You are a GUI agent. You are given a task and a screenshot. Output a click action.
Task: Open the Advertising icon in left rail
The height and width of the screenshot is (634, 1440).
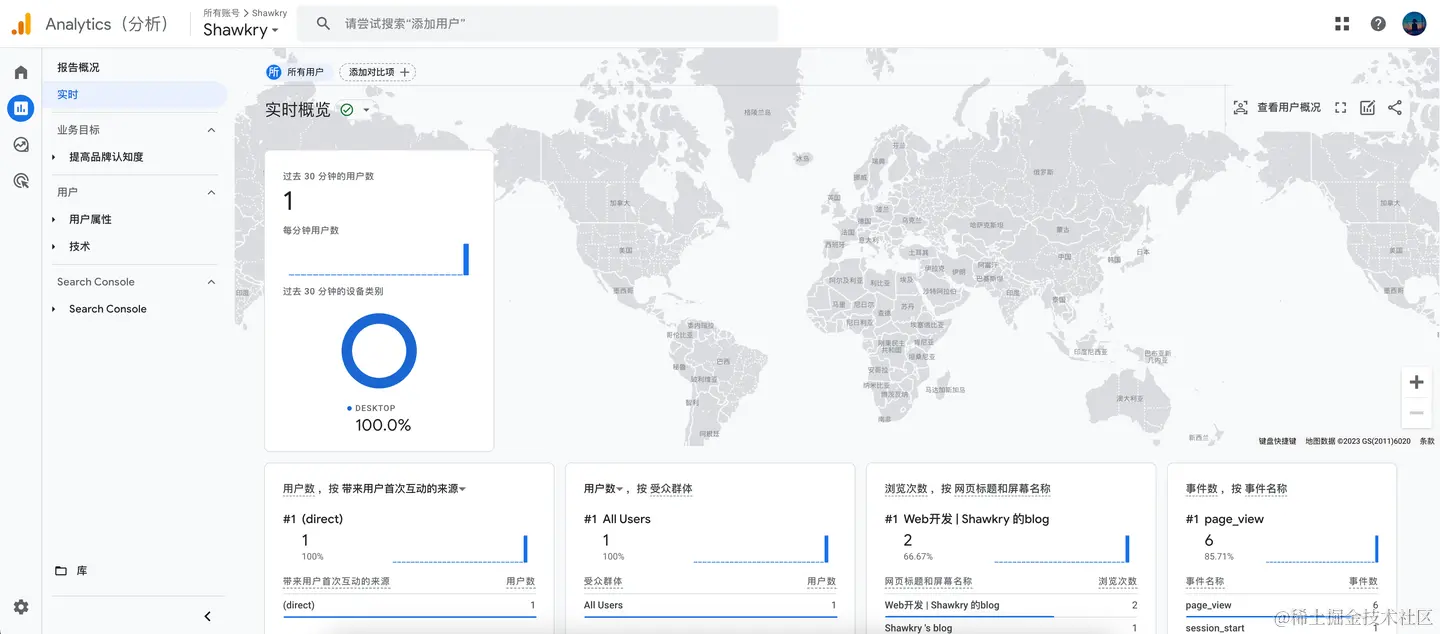[21, 180]
